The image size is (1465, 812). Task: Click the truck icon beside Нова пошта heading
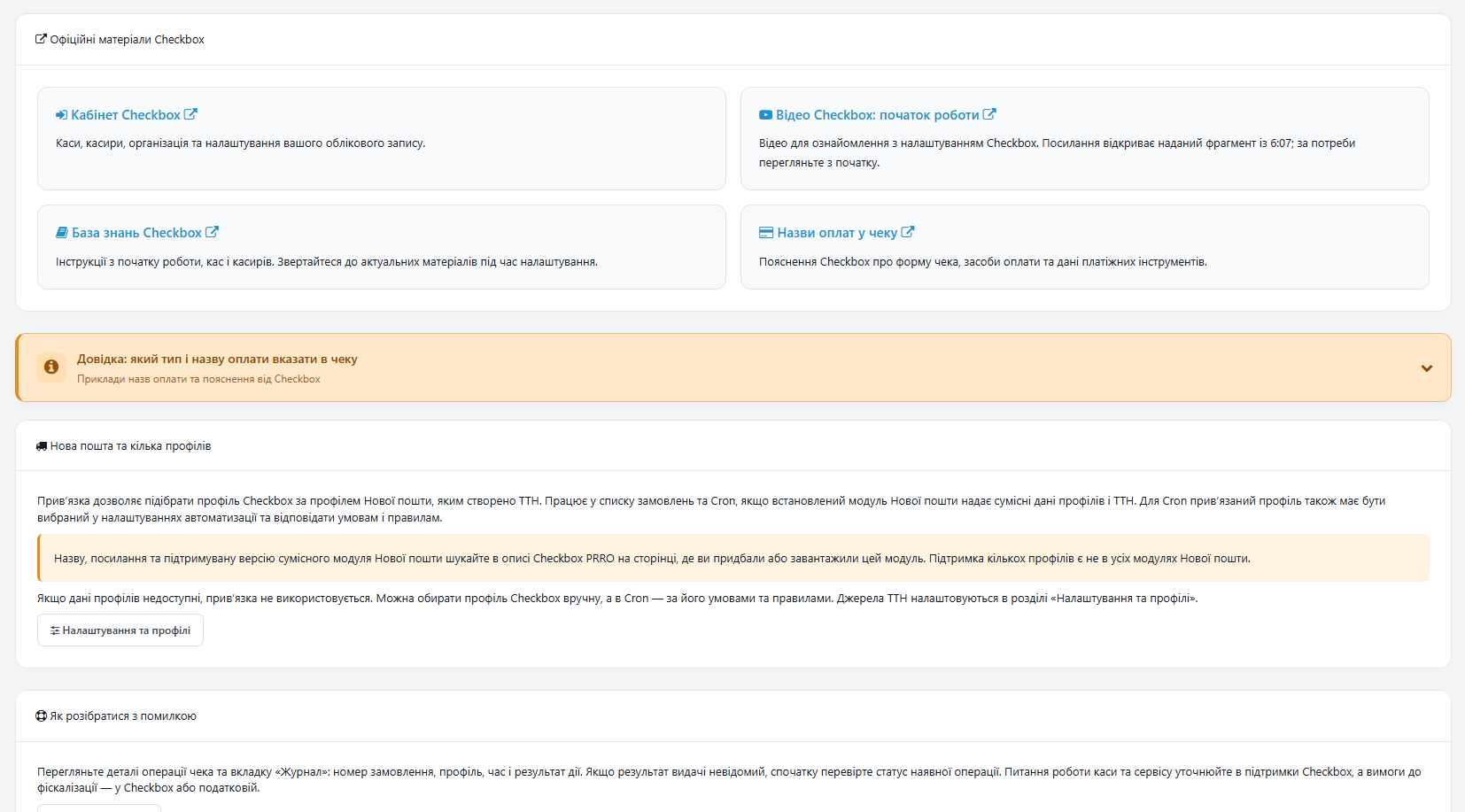coord(42,446)
